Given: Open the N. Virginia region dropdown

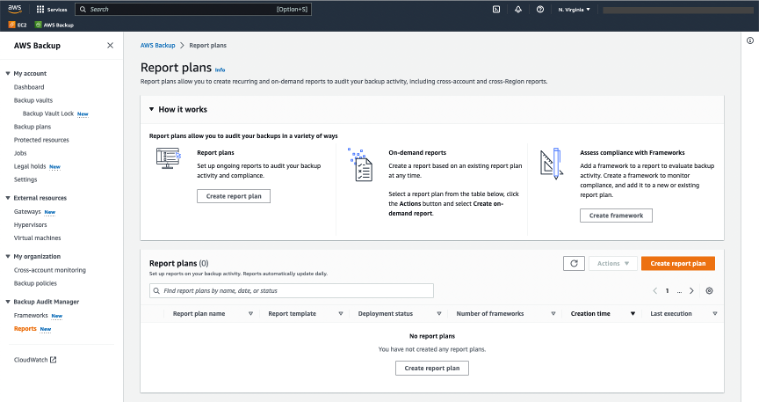Looking at the screenshot, I should (x=574, y=9).
